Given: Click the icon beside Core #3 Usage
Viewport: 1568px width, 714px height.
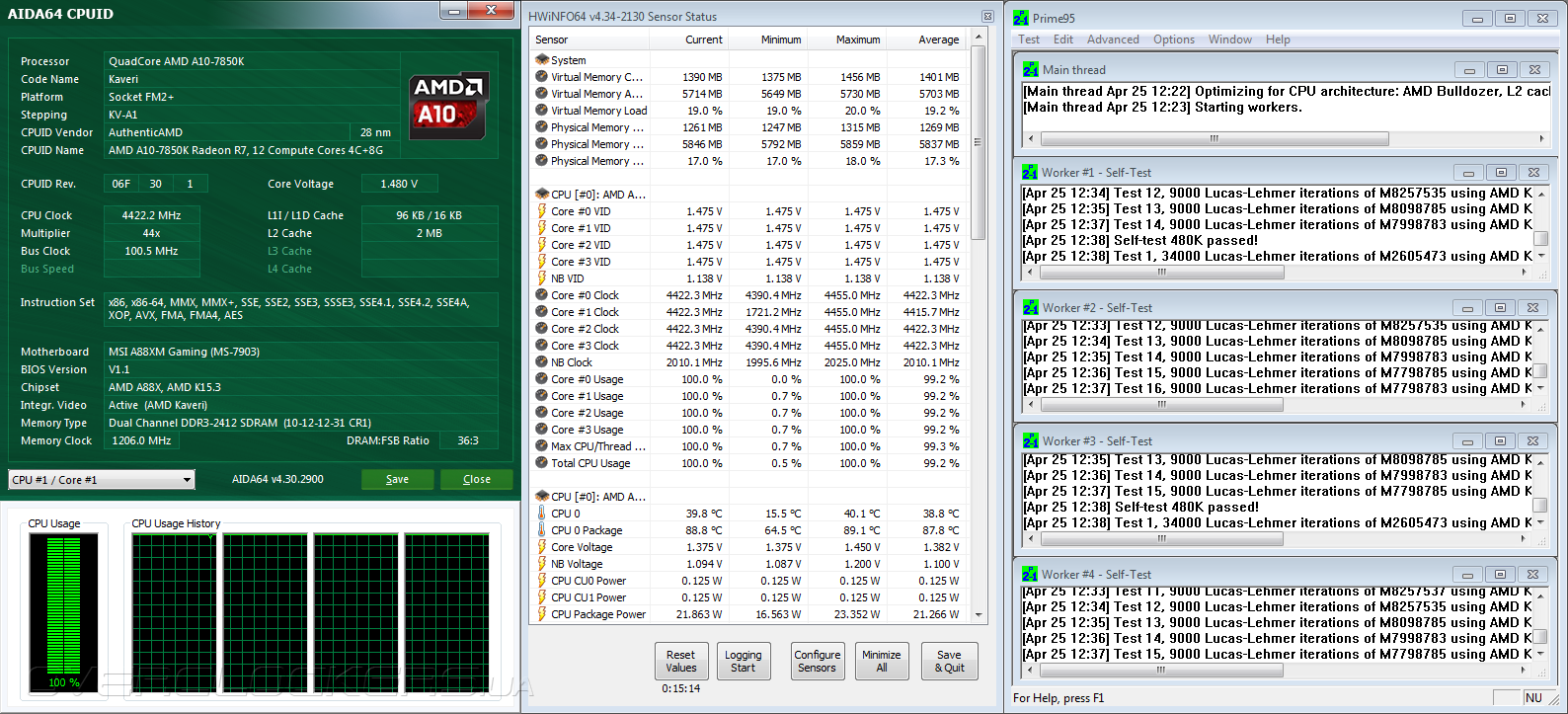Looking at the screenshot, I should coord(541,429).
